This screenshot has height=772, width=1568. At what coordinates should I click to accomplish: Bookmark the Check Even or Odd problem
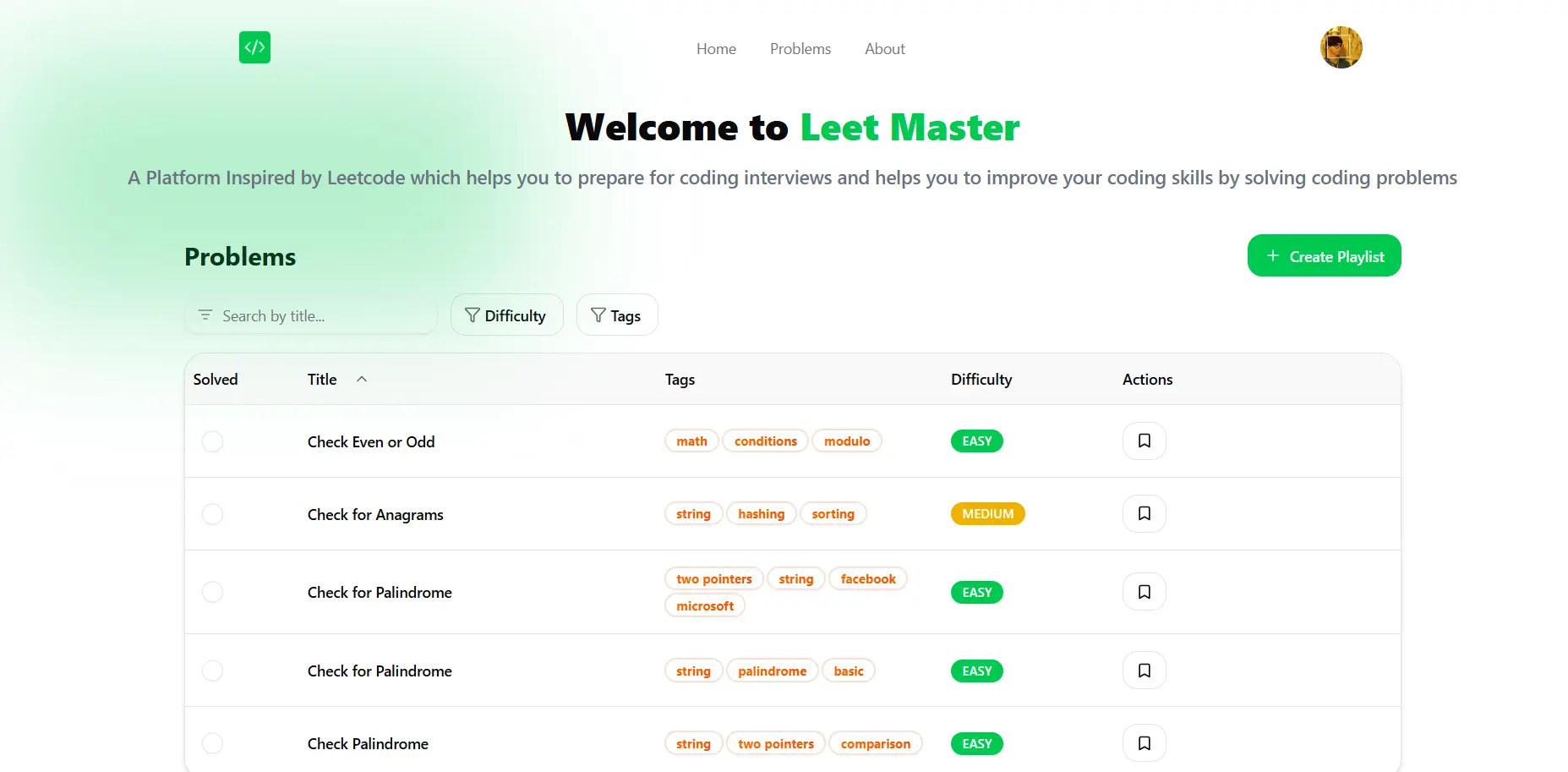coord(1144,441)
